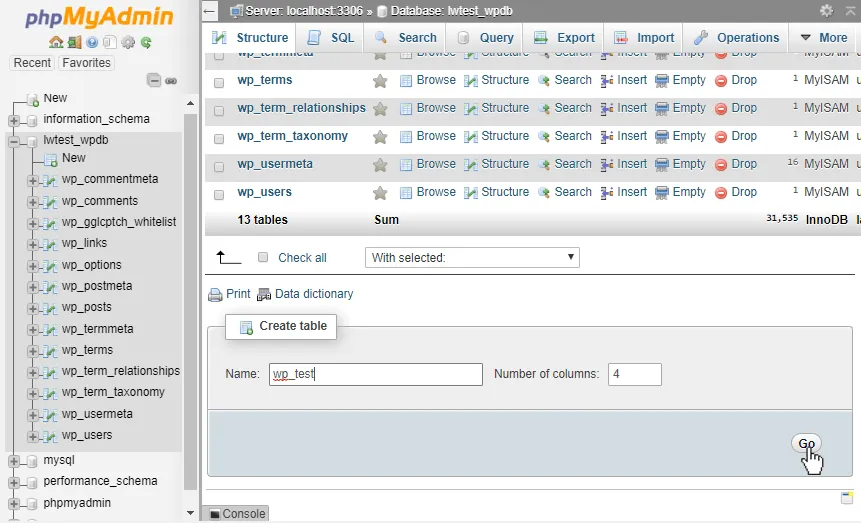The image size is (861, 523).
Task: Click sidebar scrollbar up arrow
Action: pyautogui.click(x=190, y=103)
